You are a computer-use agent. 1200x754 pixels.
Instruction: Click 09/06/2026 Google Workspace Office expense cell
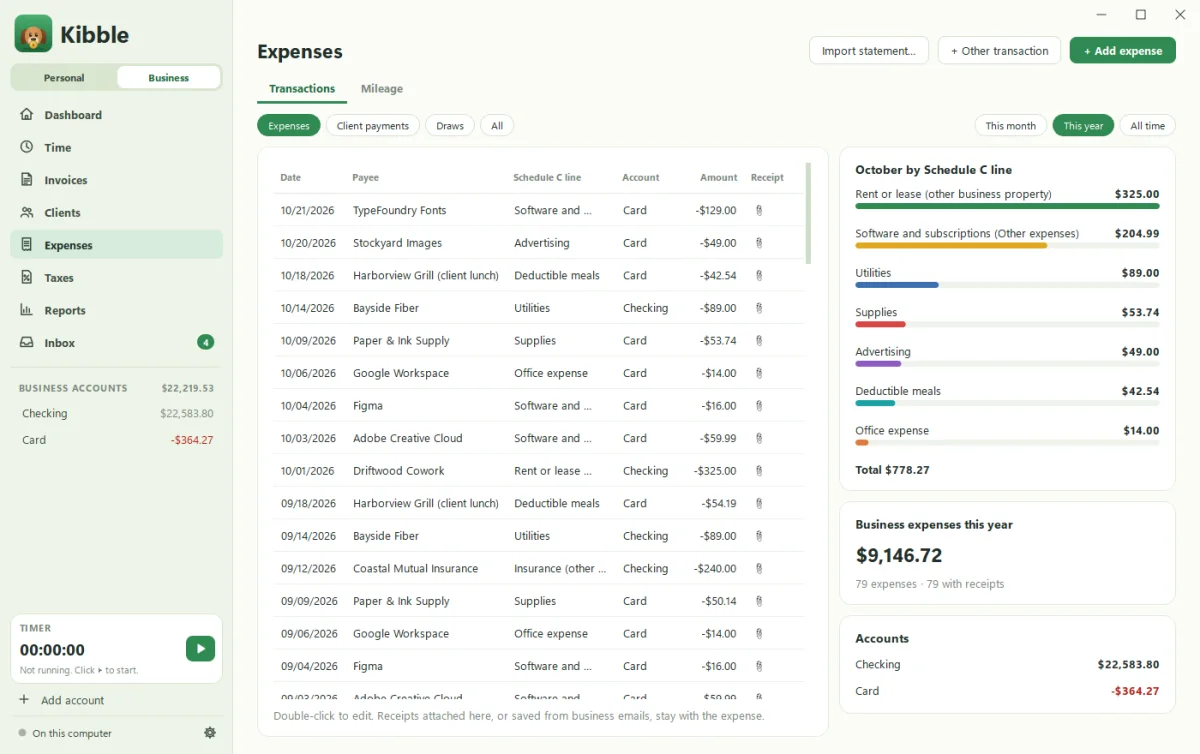coord(551,633)
